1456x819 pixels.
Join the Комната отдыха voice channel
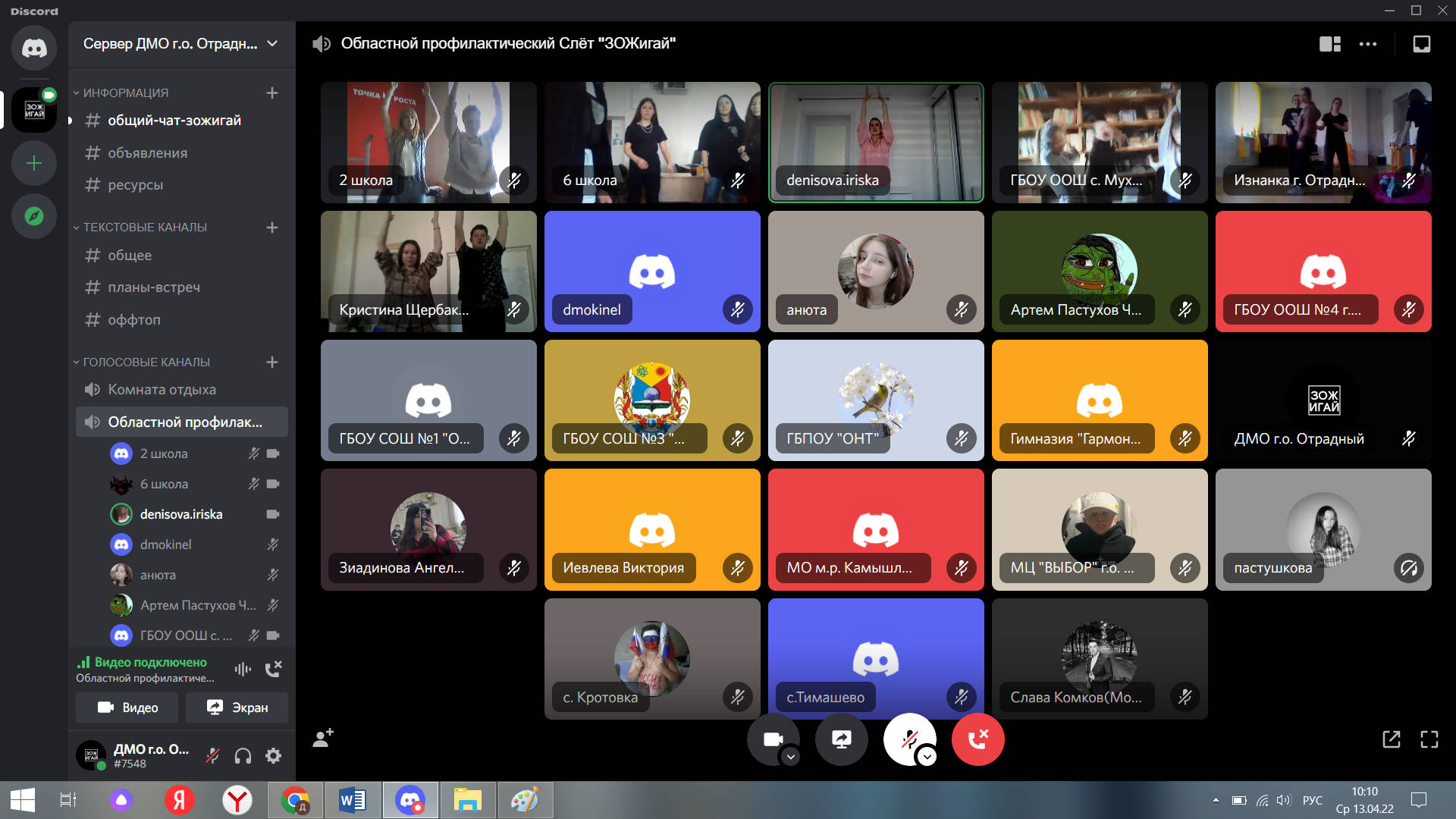(x=162, y=390)
